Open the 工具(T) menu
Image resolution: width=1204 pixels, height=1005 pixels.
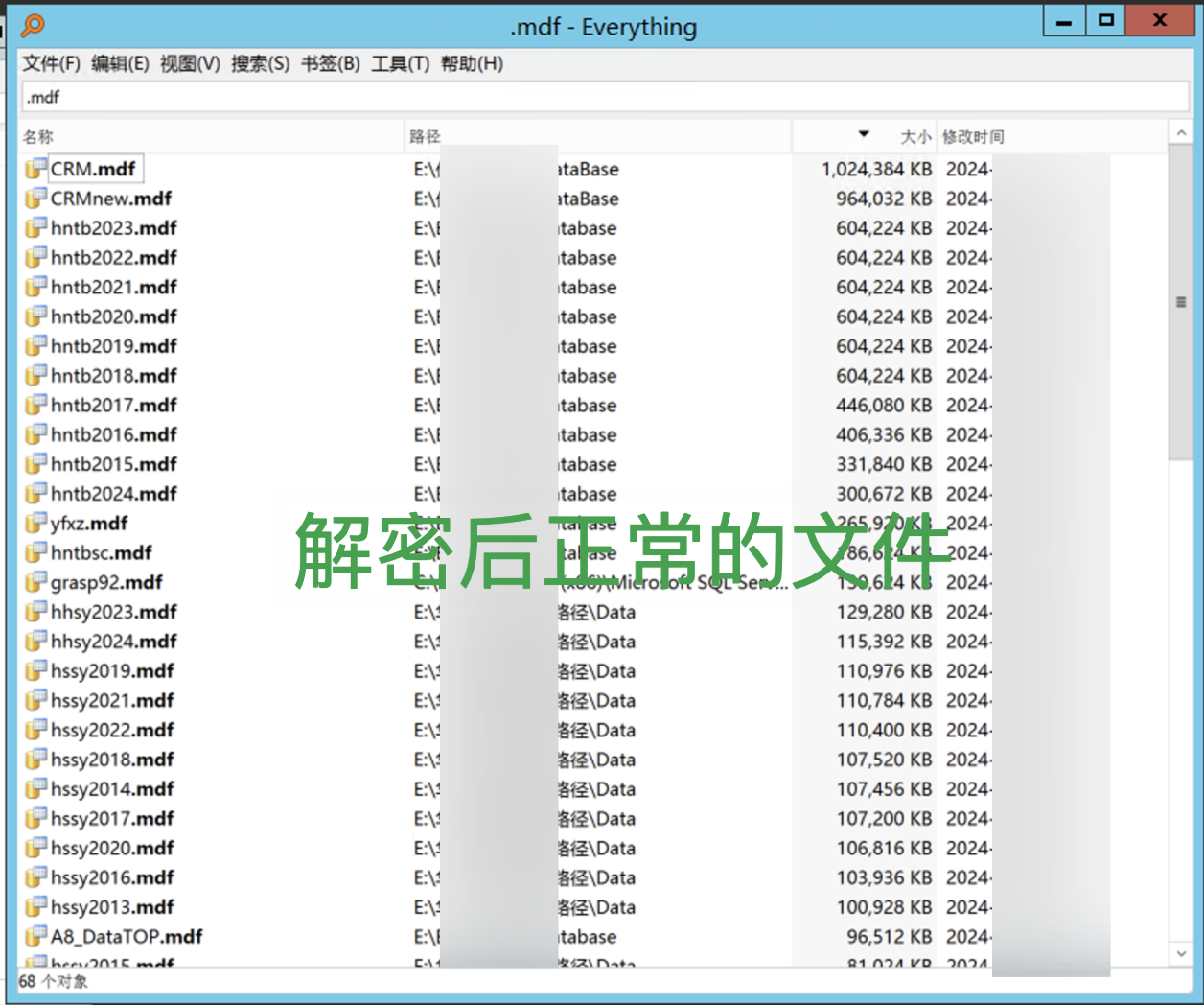[400, 64]
